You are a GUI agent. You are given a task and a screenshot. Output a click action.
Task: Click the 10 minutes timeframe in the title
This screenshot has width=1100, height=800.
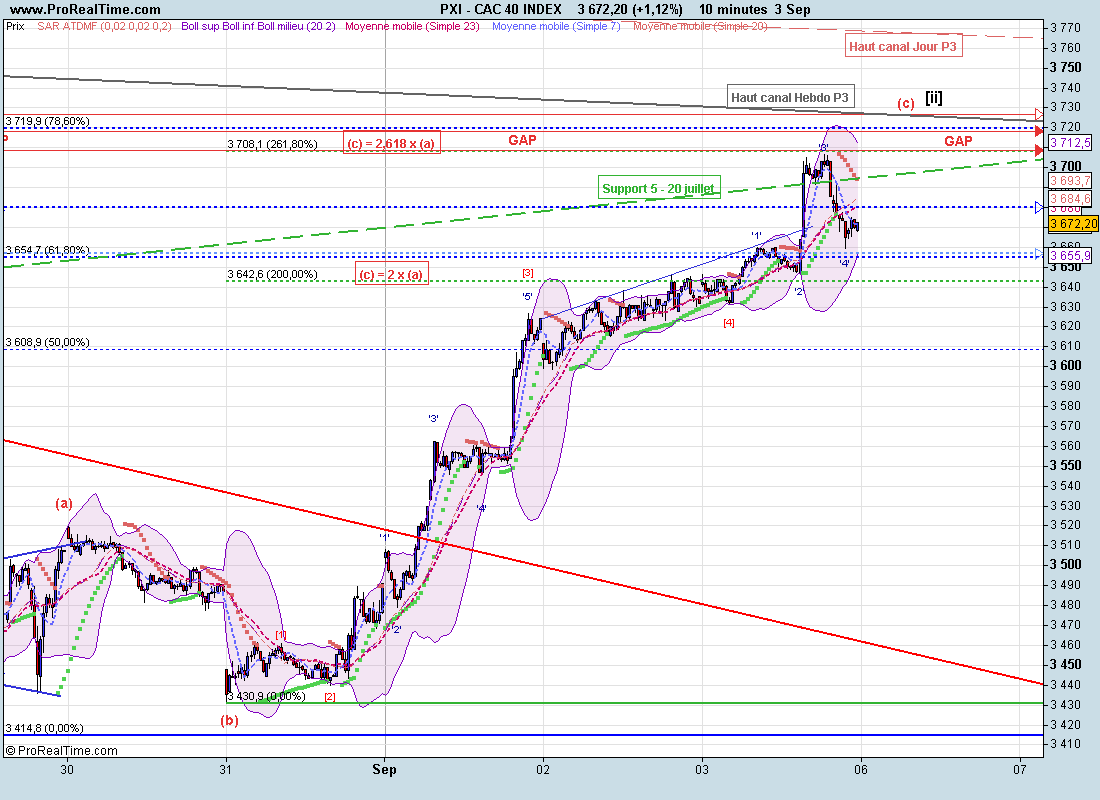point(733,9)
